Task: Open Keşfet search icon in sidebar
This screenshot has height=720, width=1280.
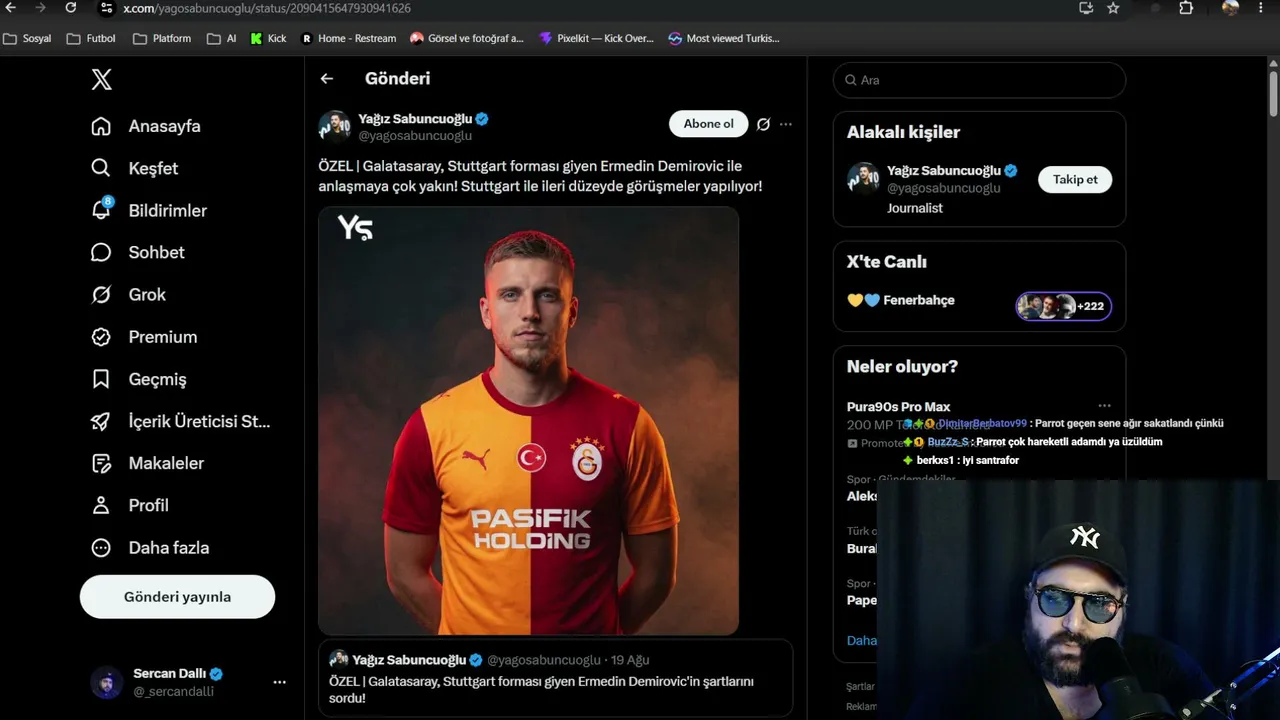Action: 101,168
